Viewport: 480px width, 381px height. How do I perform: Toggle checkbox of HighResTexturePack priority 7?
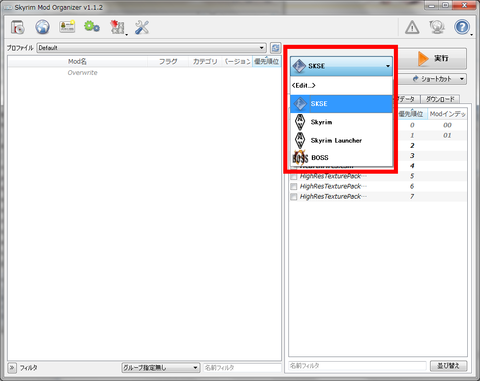tap(294, 197)
